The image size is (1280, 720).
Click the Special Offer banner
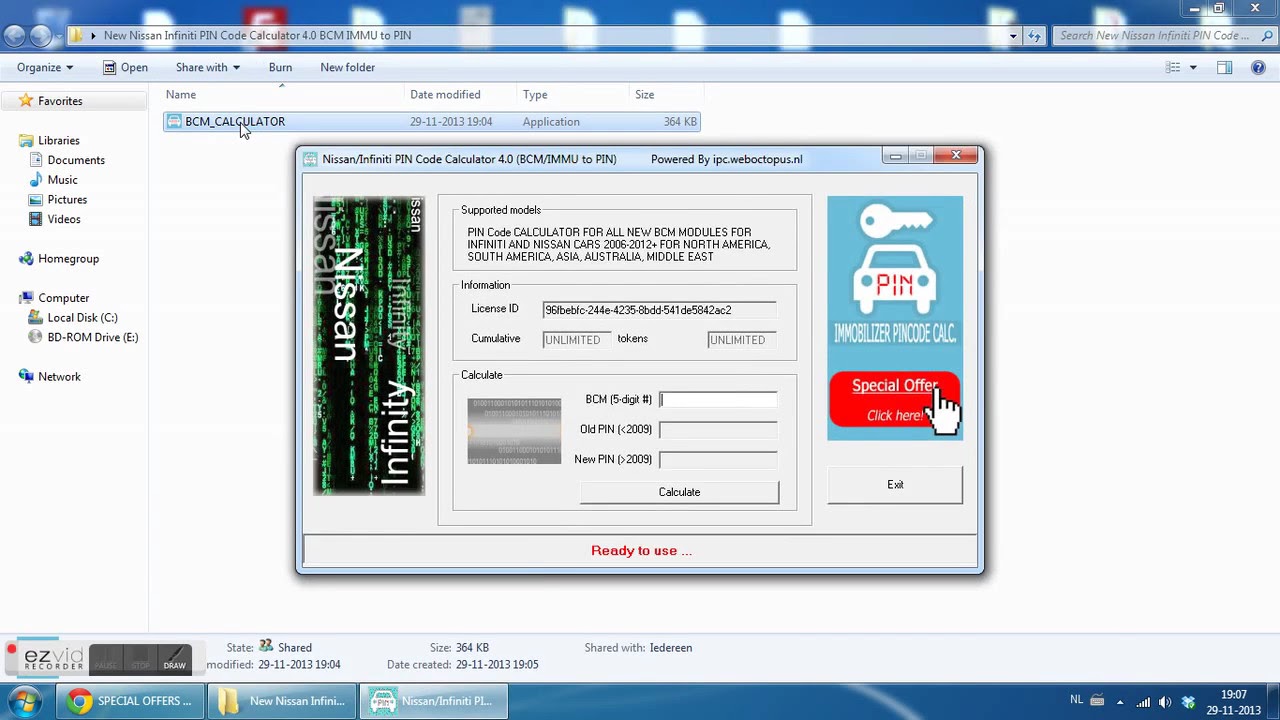point(895,400)
